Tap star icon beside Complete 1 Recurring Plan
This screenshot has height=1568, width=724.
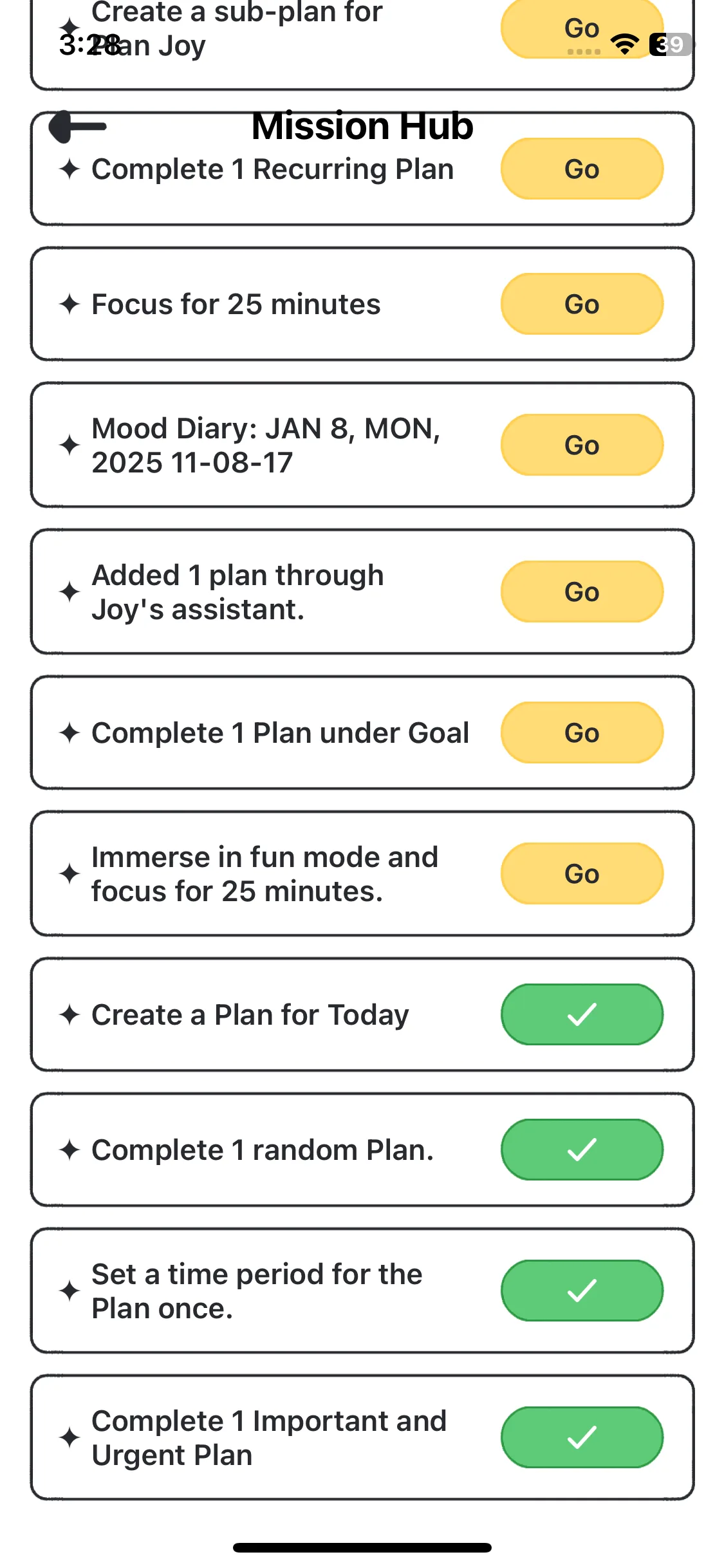coord(70,169)
